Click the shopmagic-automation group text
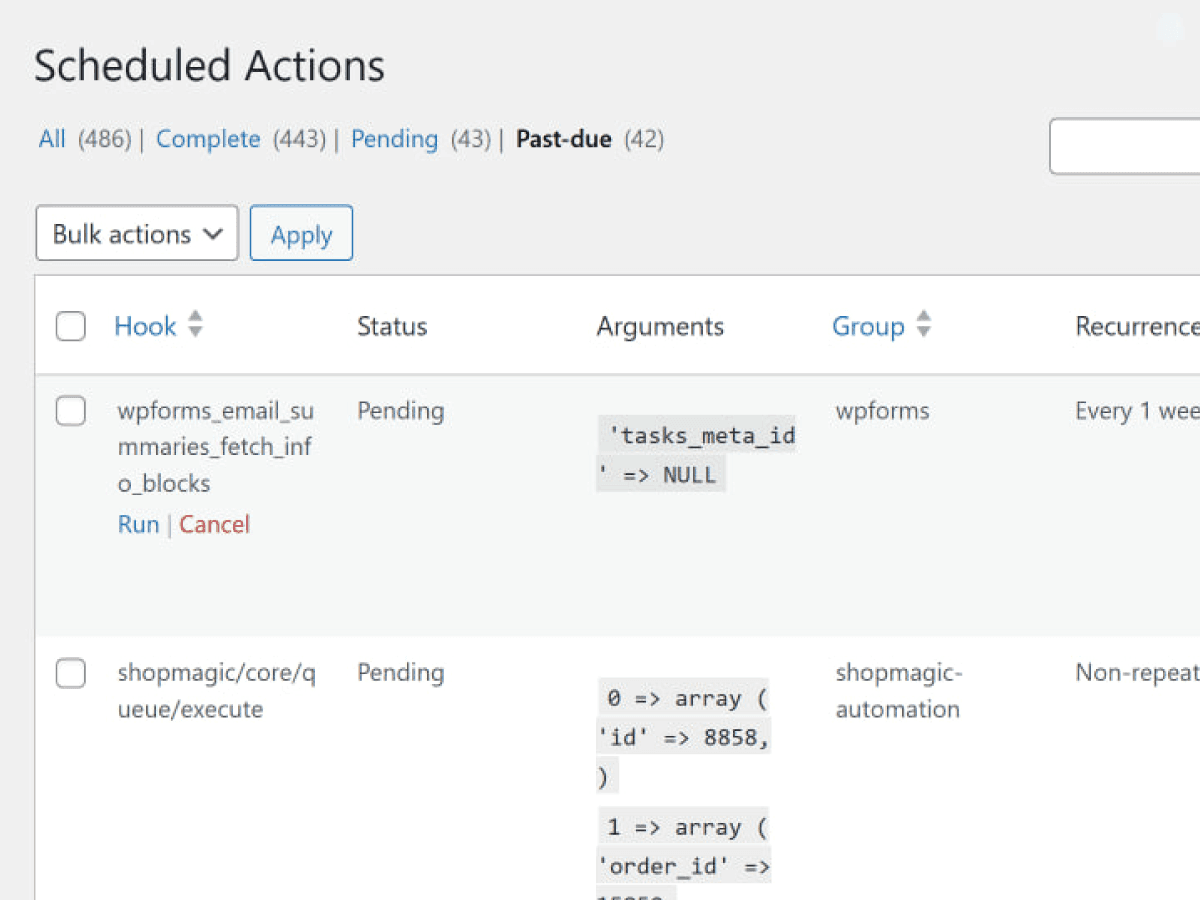Viewport: 1200px width, 900px height. pos(897,691)
